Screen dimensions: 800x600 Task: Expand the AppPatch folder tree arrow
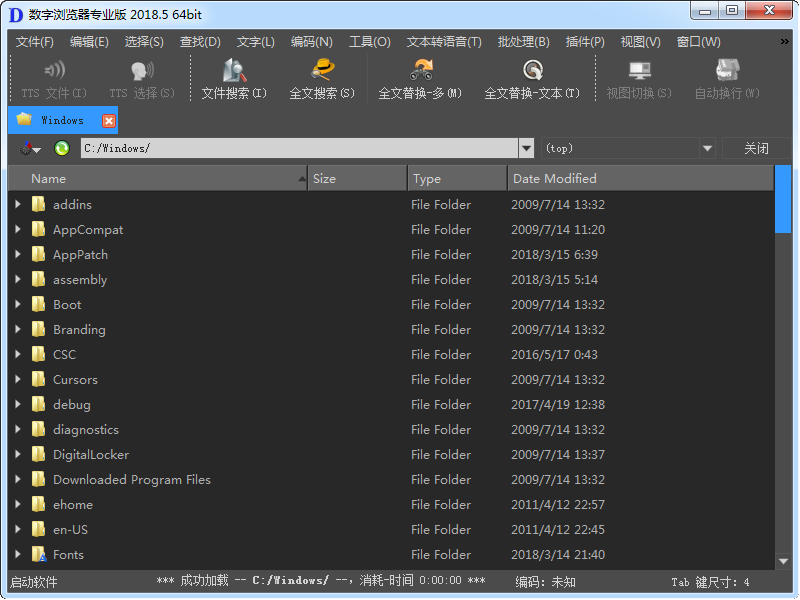18,254
